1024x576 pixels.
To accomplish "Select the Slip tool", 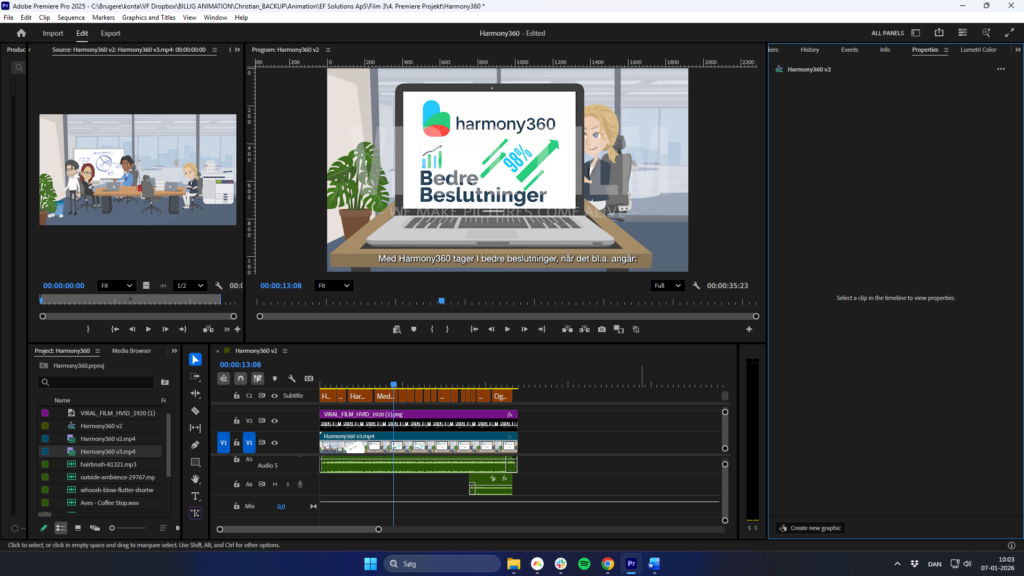I will pos(195,428).
